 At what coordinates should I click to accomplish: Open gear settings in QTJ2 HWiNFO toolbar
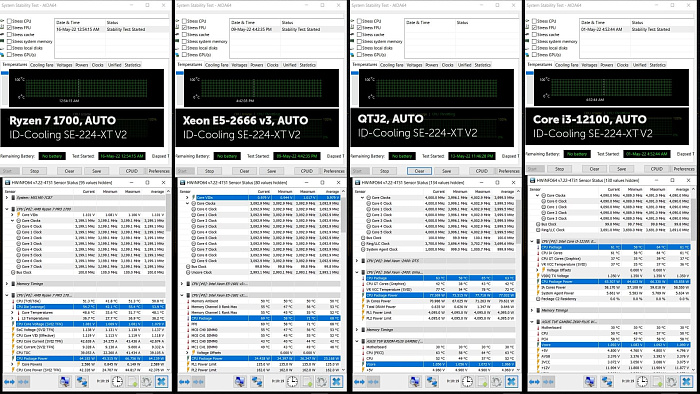[x=496, y=382]
